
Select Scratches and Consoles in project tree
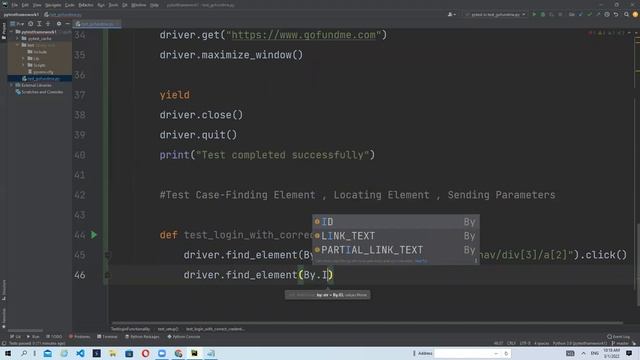click(x=39, y=92)
